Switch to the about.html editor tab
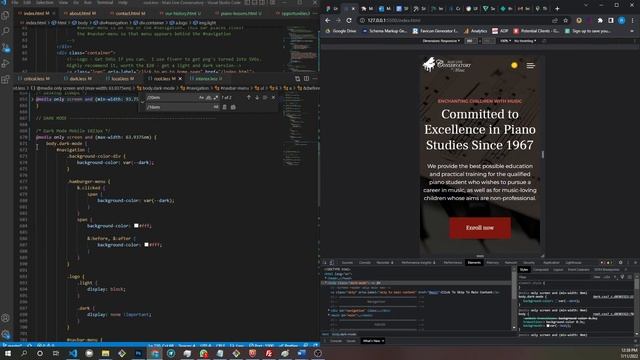This screenshot has width=640, height=360. [x=82, y=13]
